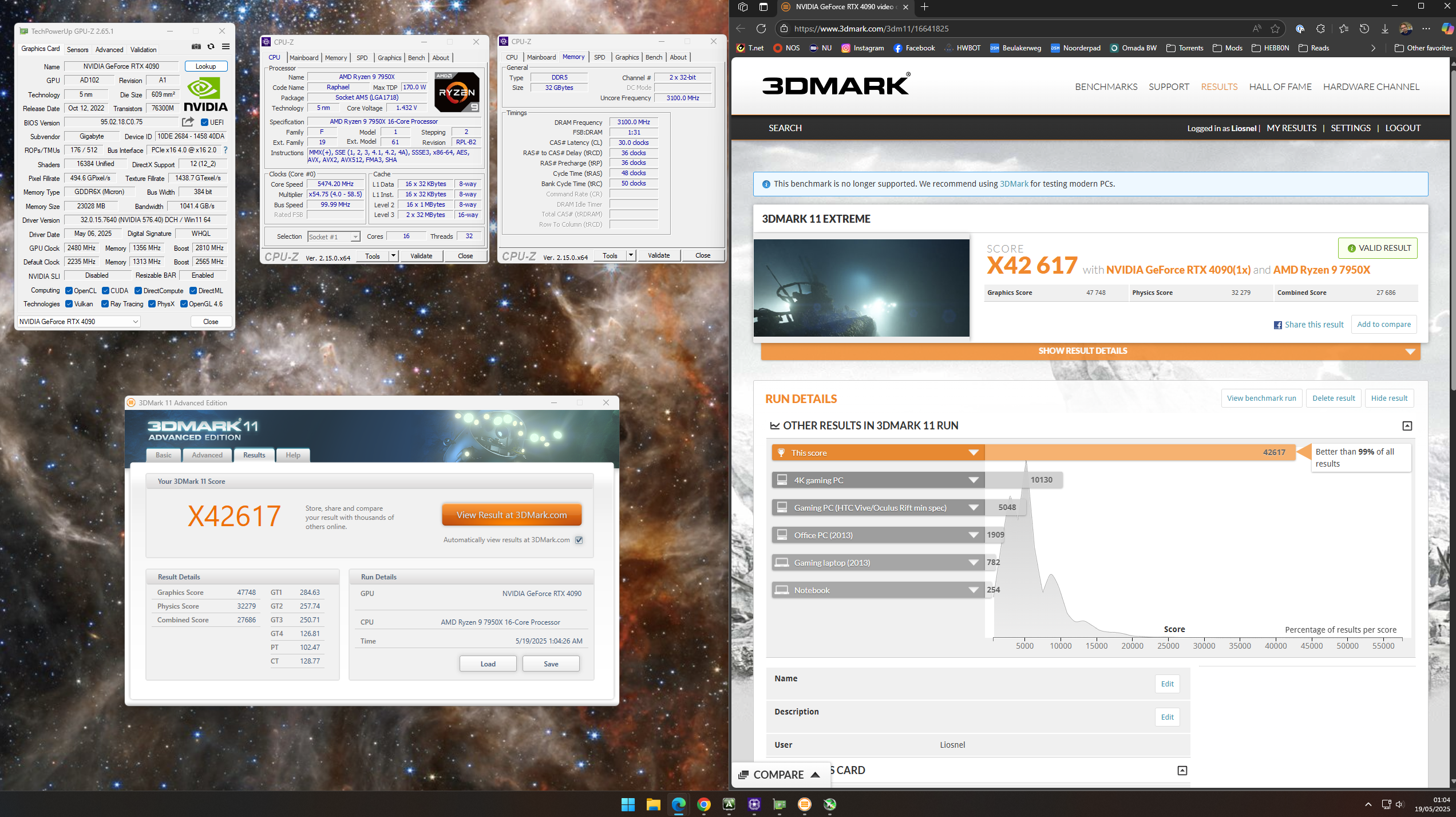Open the HWBOT bookmark
1456x817 pixels.
point(962,48)
